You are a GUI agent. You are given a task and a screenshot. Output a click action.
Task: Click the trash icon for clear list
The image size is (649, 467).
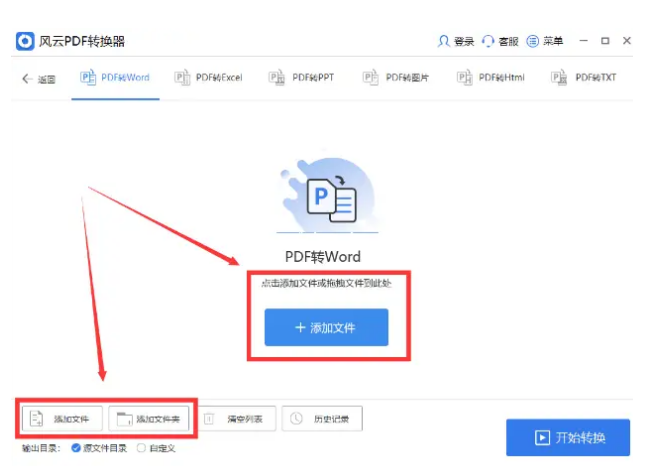[209, 419]
